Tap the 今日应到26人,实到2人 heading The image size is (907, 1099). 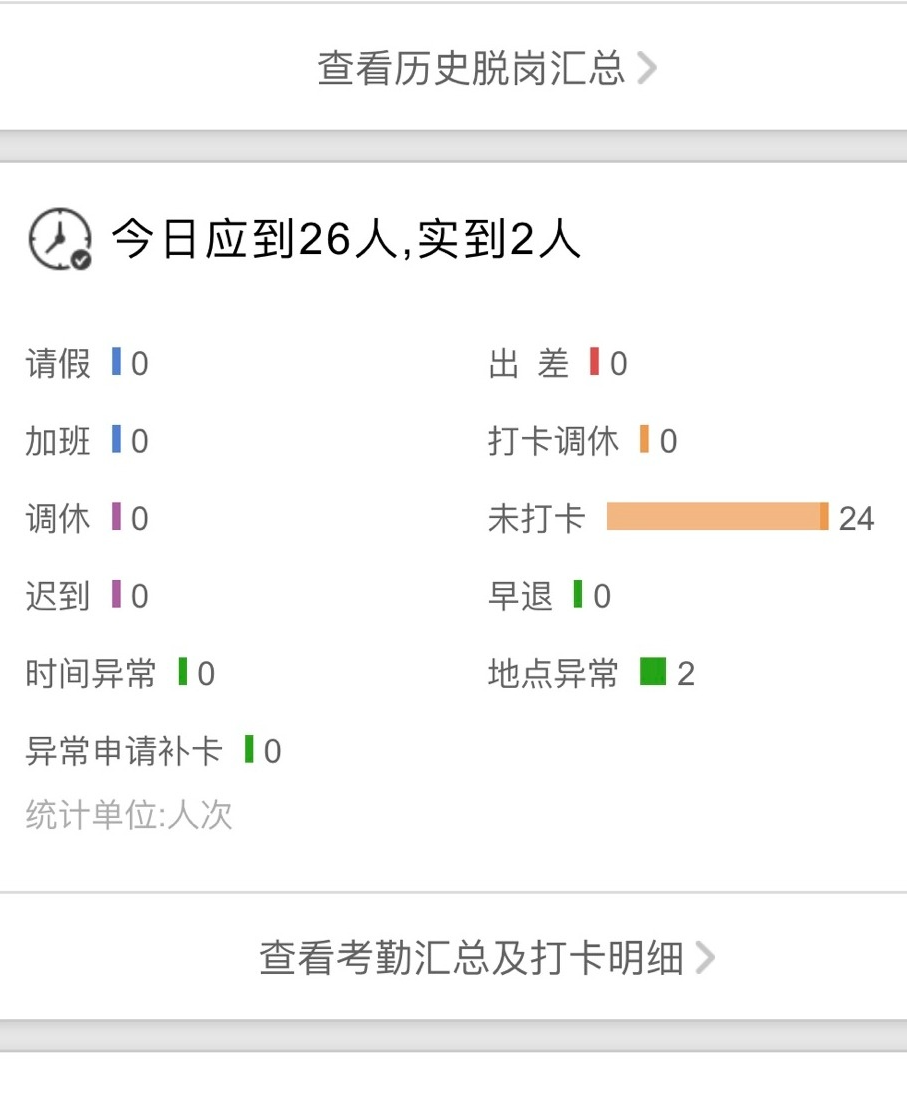coord(346,239)
